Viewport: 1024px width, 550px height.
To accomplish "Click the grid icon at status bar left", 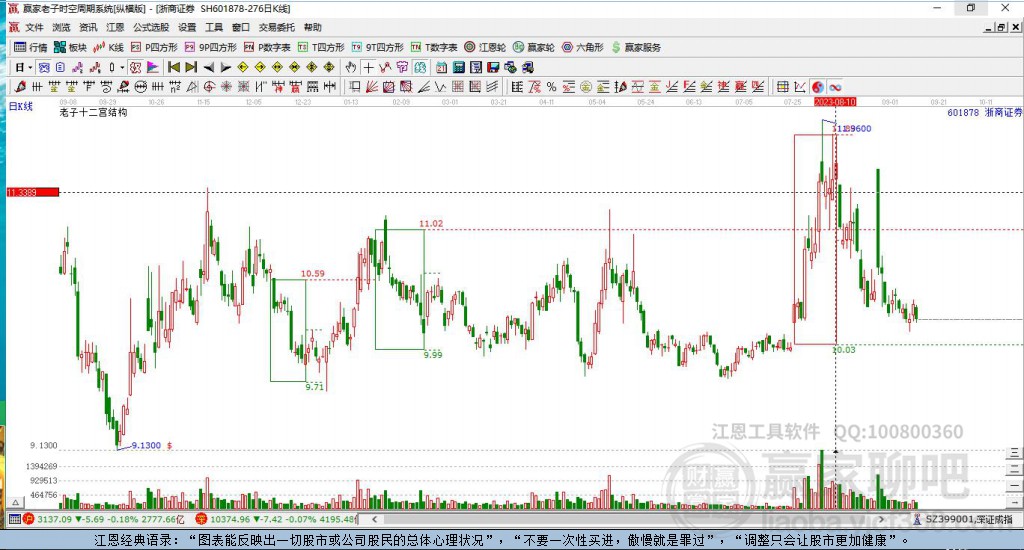I will [x=14, y=519].
